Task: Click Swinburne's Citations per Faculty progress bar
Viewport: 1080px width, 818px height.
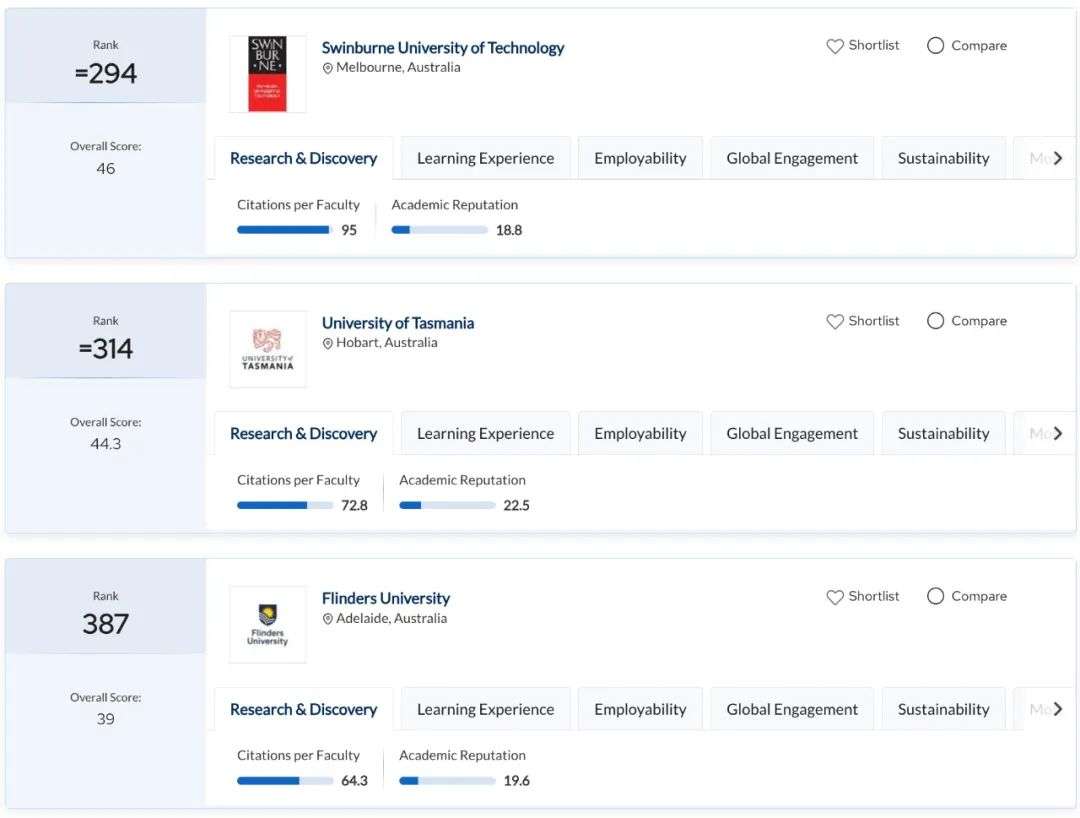Action: pyautogui.click(x=284, y=230)
